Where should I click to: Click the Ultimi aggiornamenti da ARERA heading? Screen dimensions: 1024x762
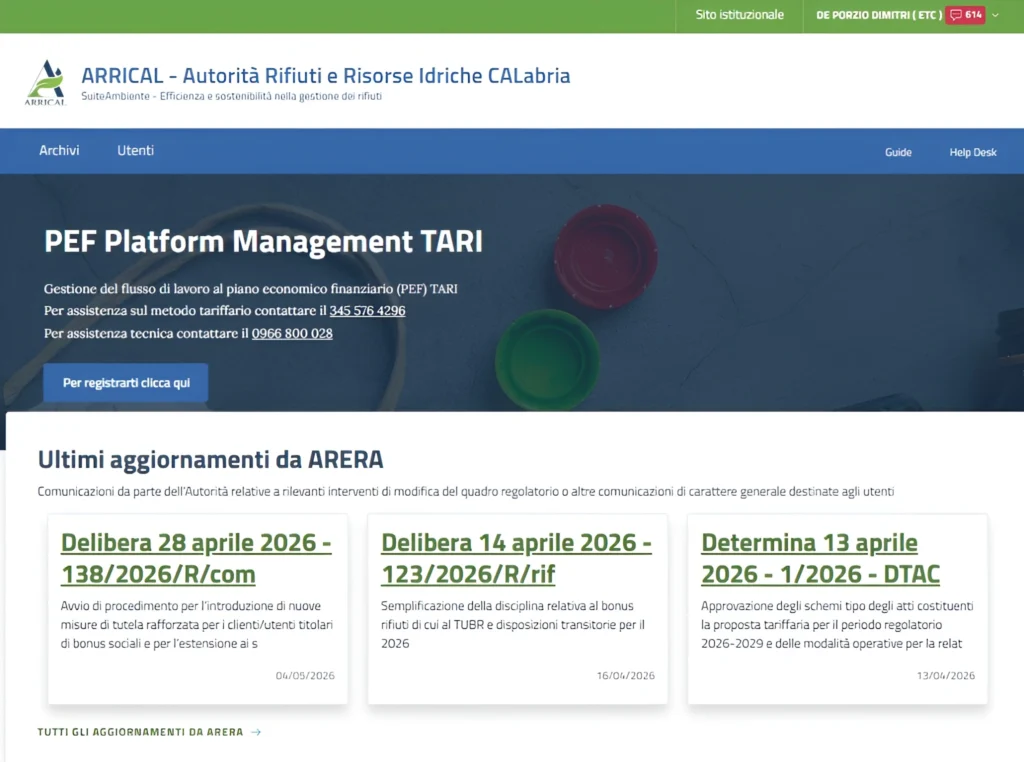[x=210, y=460]
